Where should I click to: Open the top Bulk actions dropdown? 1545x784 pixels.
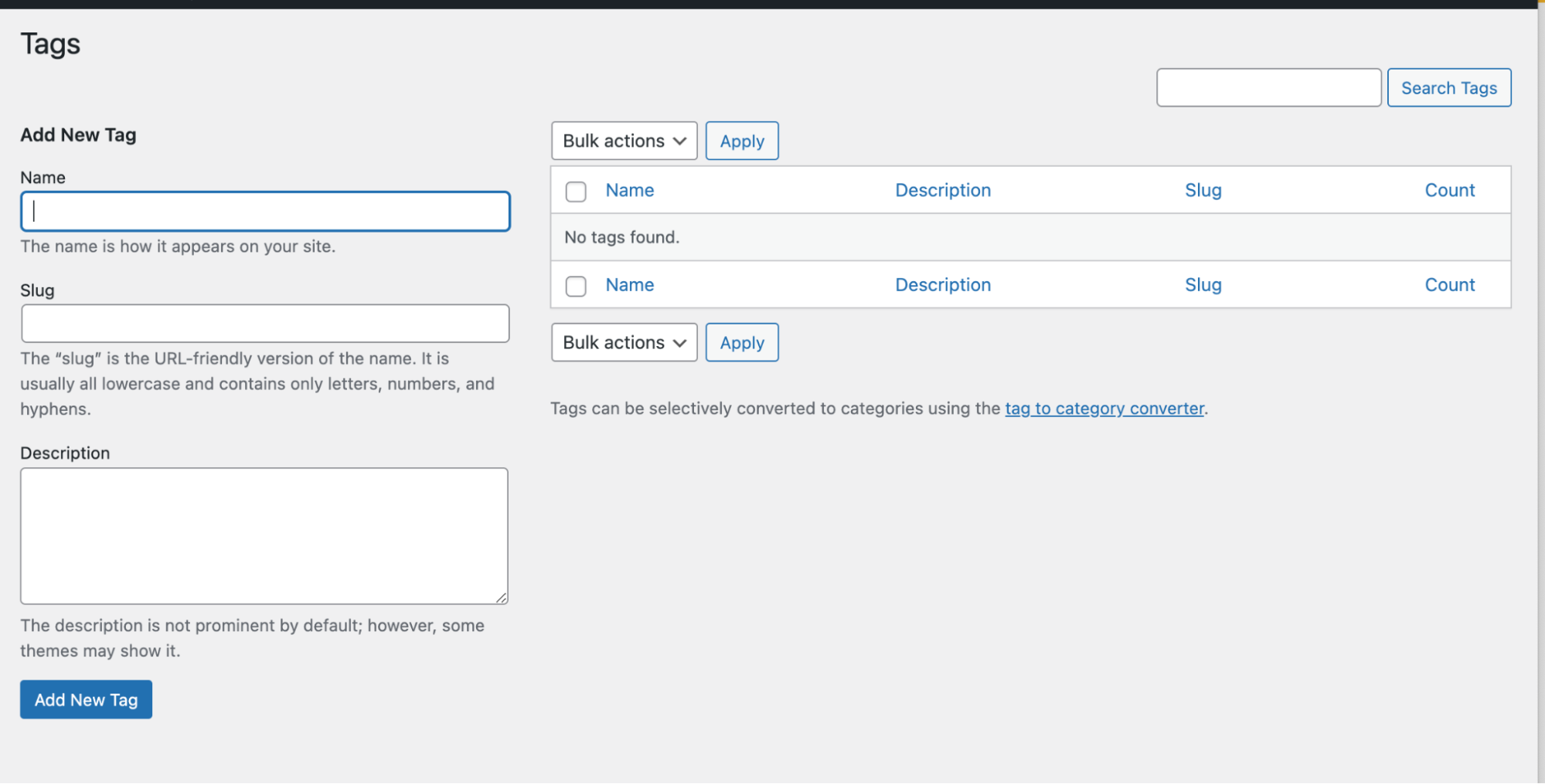(x=624, y=141)
